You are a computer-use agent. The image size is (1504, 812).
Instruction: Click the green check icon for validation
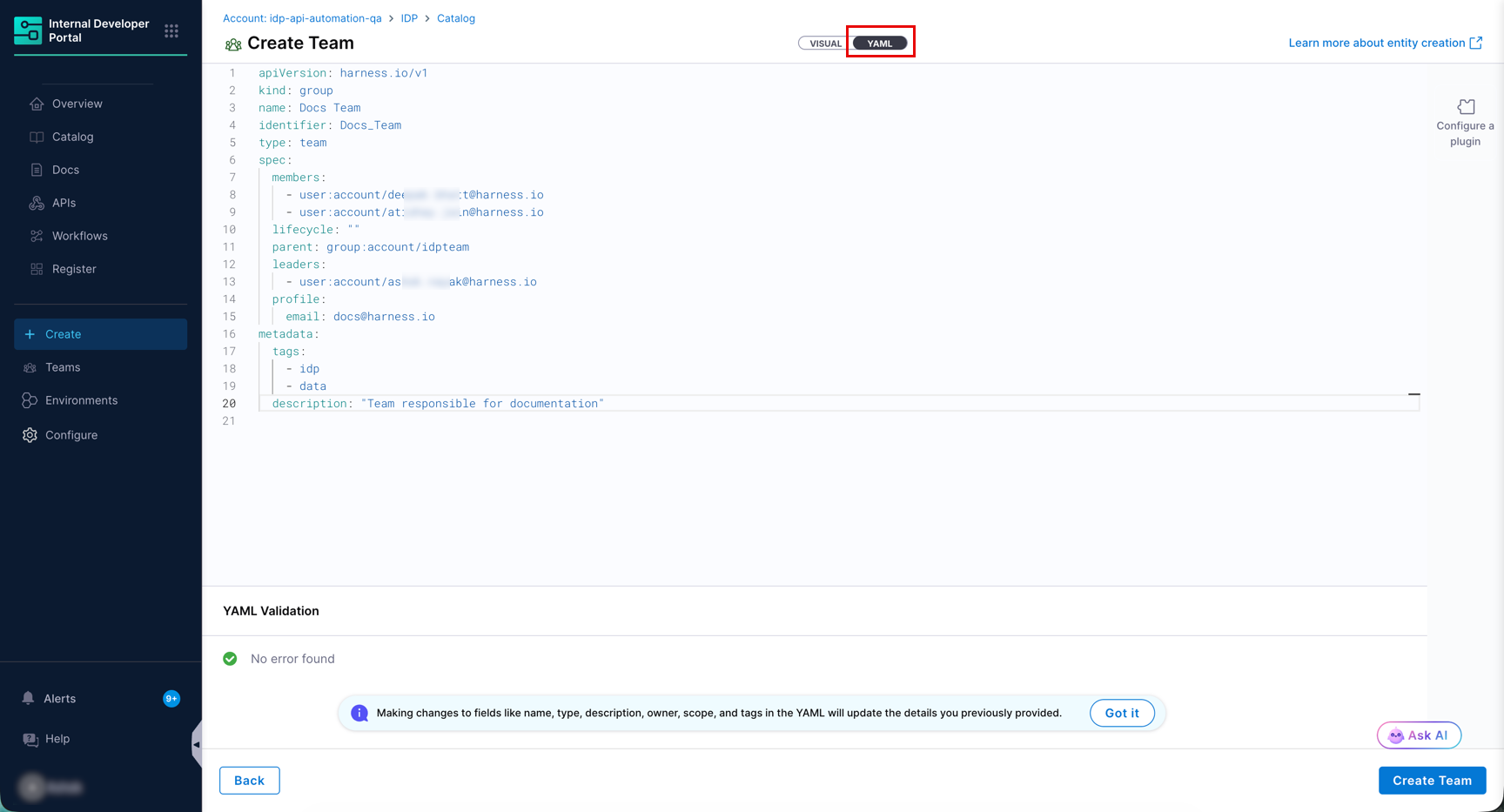tap(230, 659)
